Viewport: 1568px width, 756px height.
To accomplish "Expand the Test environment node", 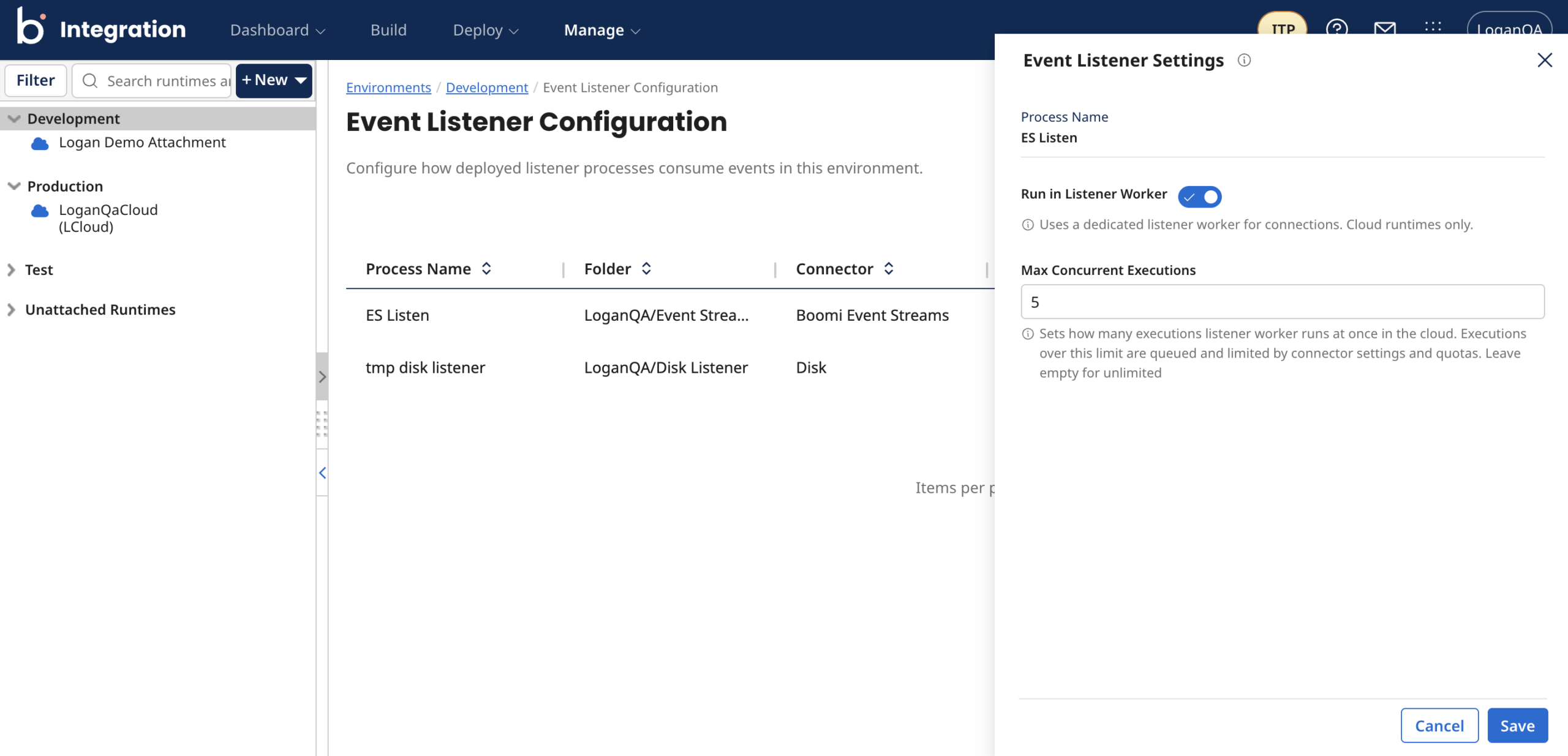I will pos(11,270).
